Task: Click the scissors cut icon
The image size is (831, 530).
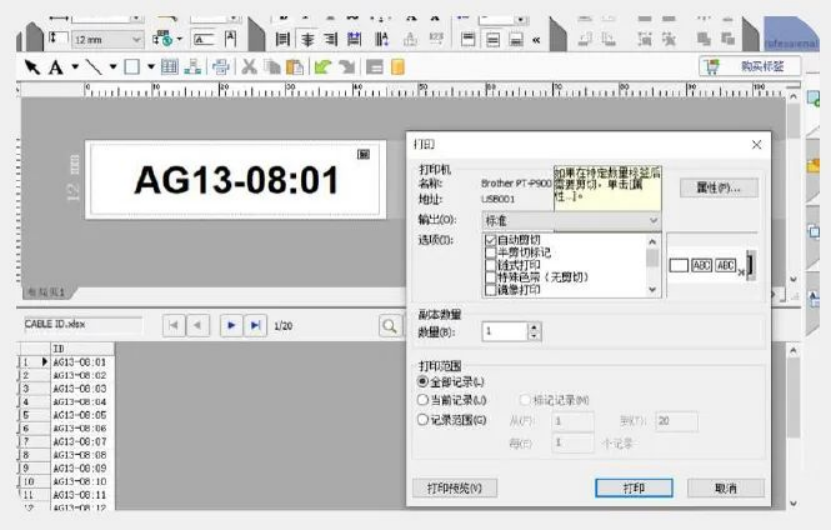Action: [x=249, y=67]
